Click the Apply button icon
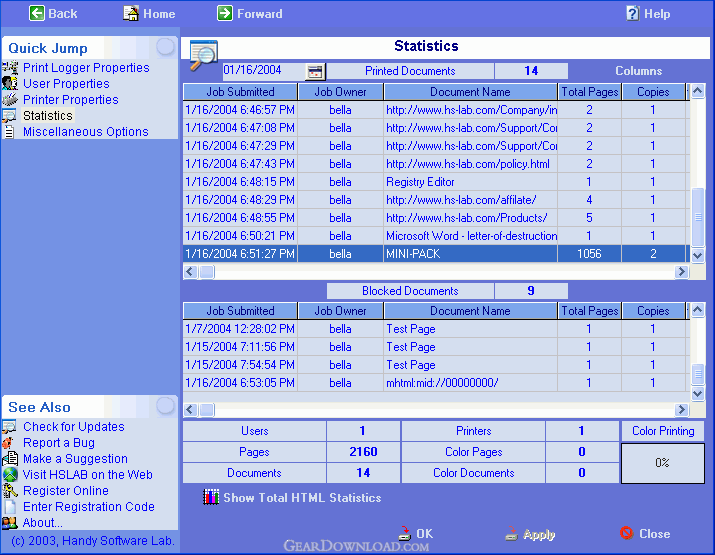The image size is (715, 555). (512, 534)
